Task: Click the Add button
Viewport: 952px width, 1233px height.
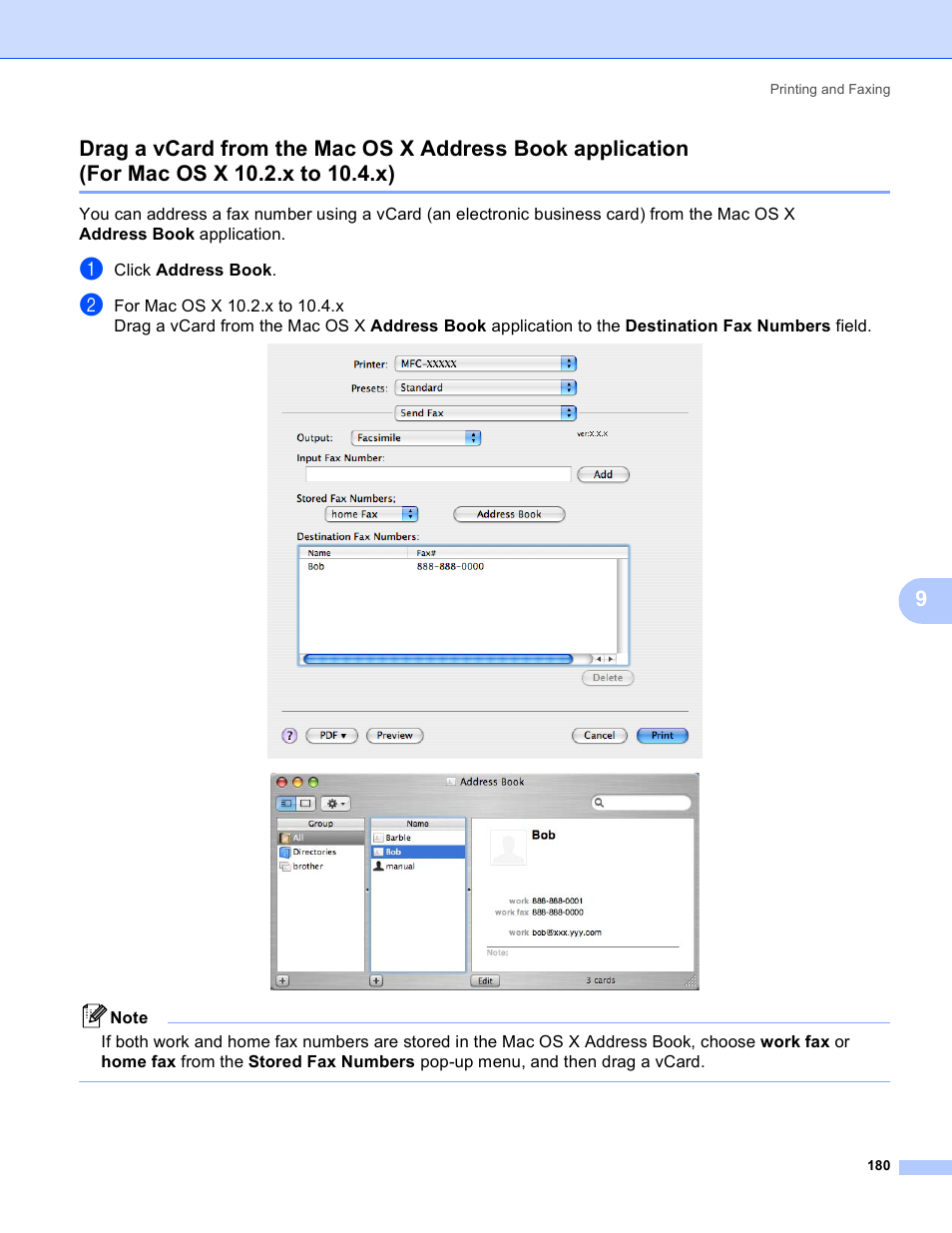Action: pos(603,474)
